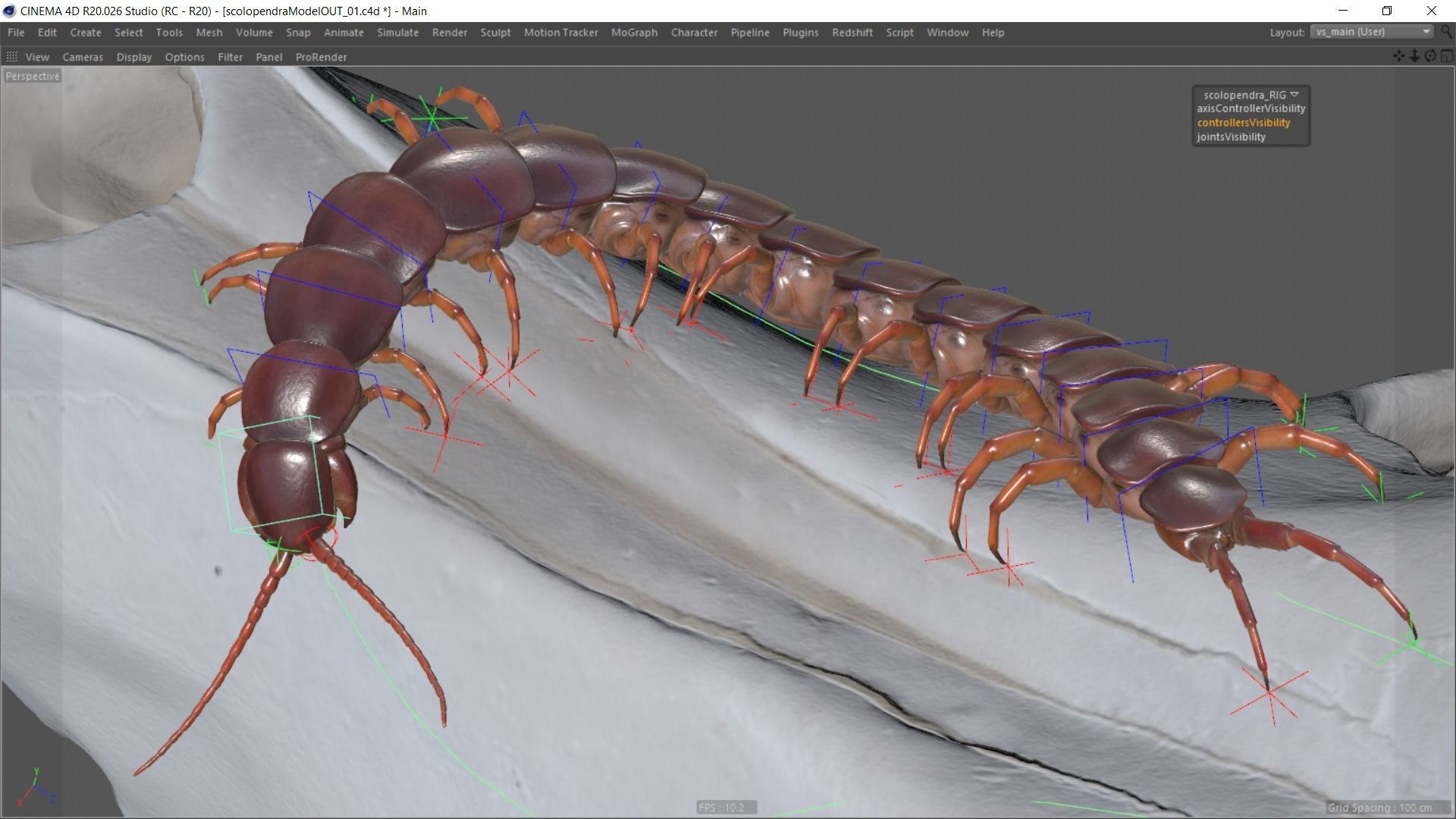Open the Layout vs_main (User) dropdown
This screenshot has height=819, width=1456.
(1371, 32)
